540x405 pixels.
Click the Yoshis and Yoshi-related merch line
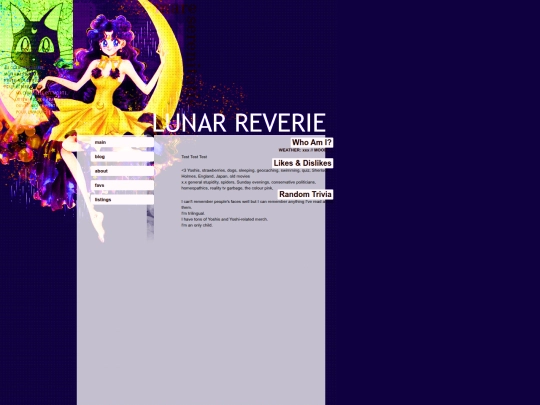tap(224, 219)
